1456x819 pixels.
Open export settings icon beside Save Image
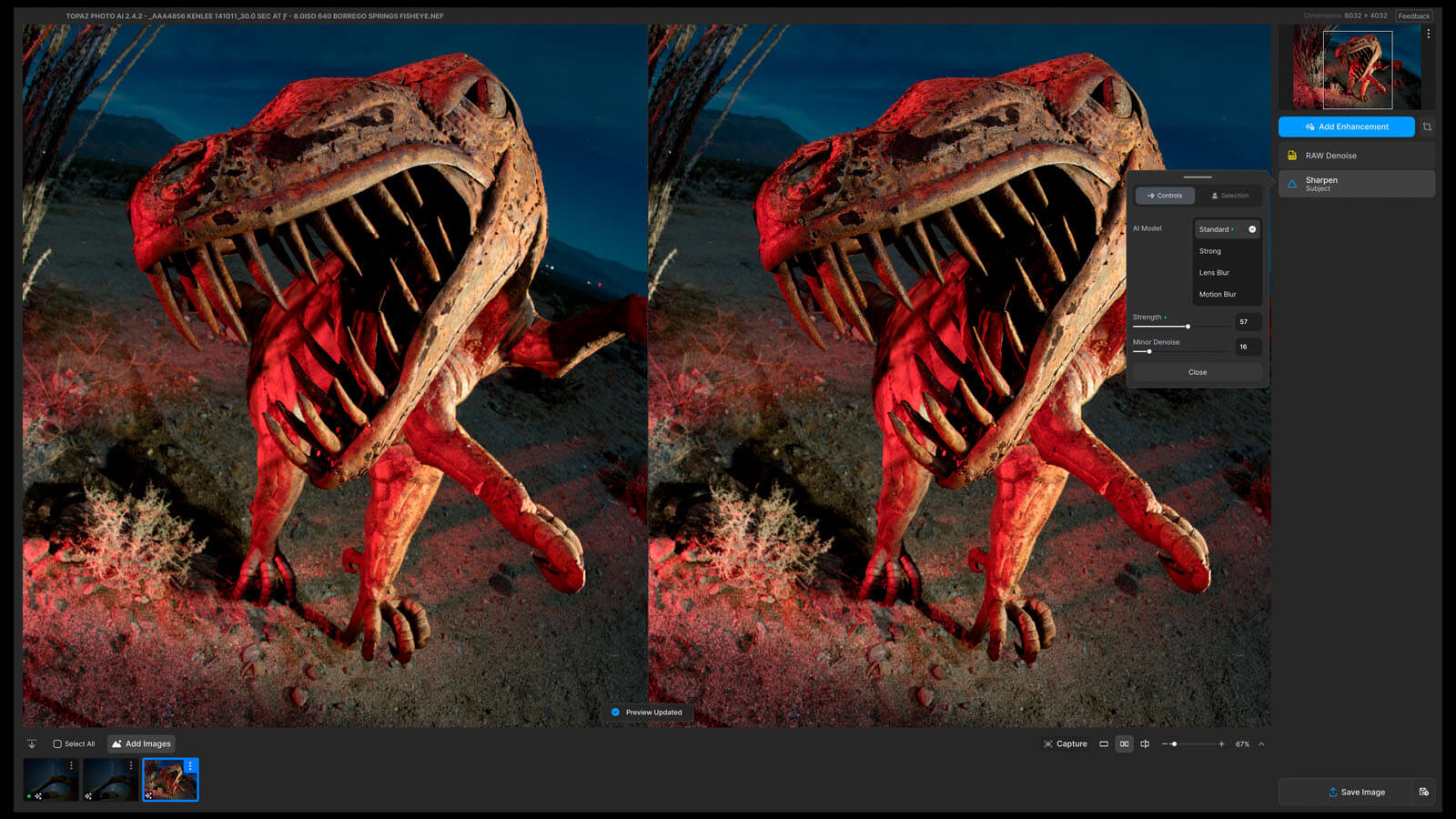[x=1424, y=792]
